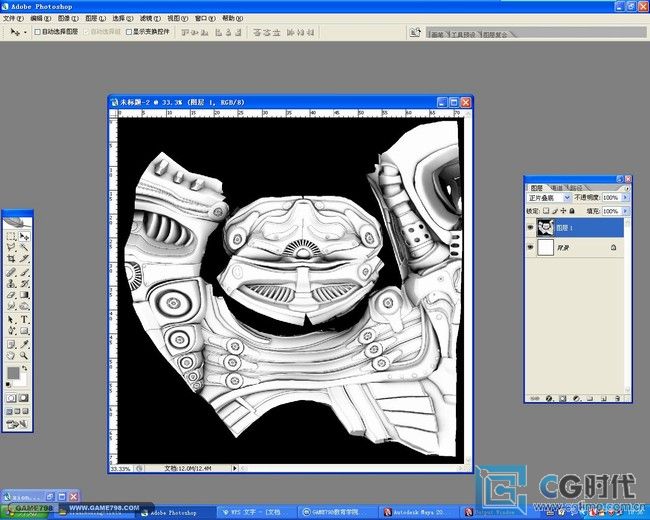
Task: Select the Brush tool
Action: (24, 273)
